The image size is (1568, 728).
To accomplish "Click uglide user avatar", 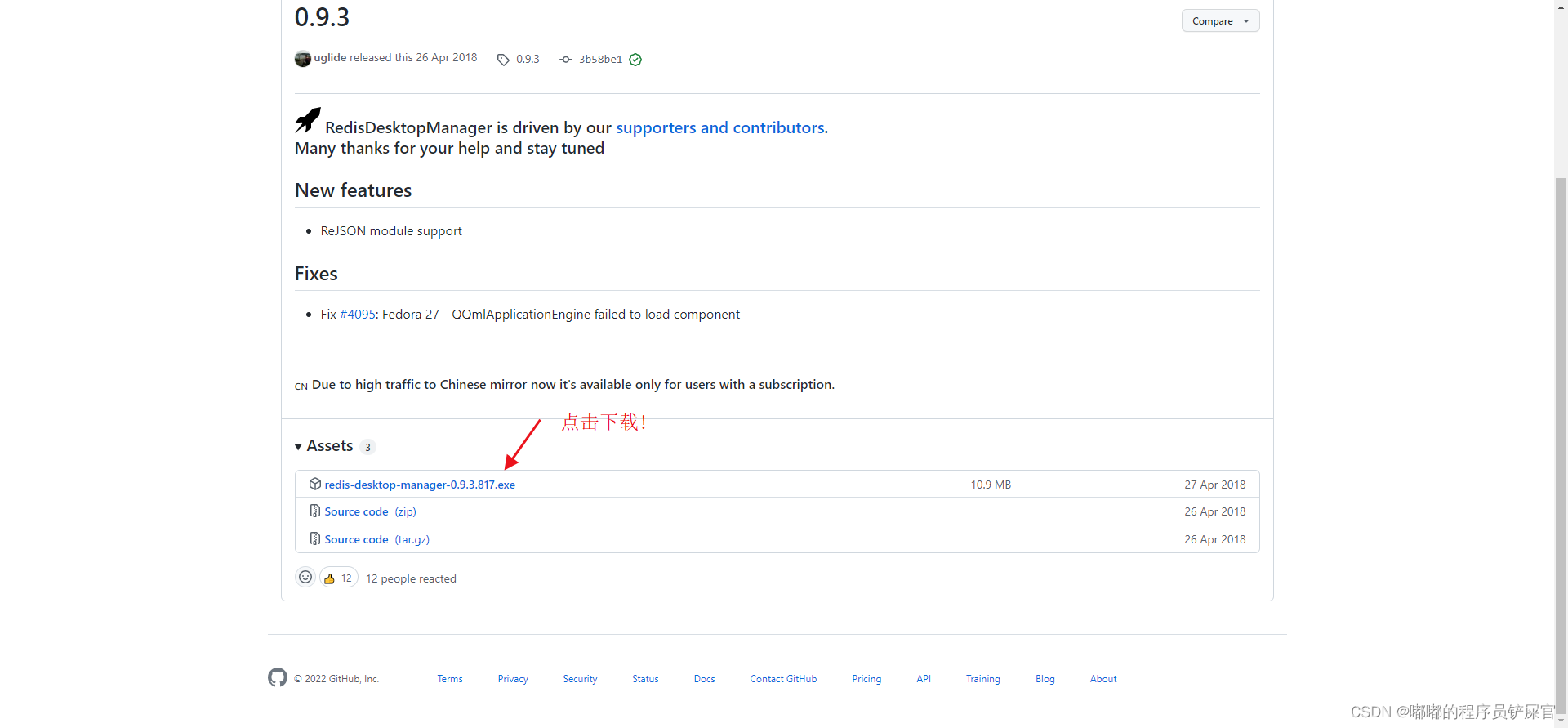I will pyautogui.click(x=303, y=59).
